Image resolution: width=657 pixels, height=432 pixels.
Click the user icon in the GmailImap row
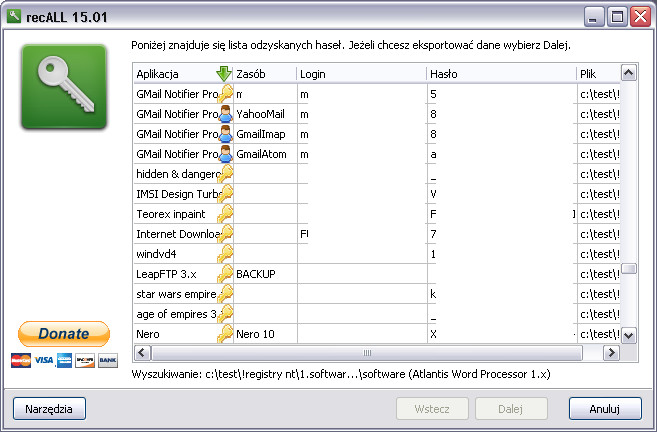coord(225,134)
